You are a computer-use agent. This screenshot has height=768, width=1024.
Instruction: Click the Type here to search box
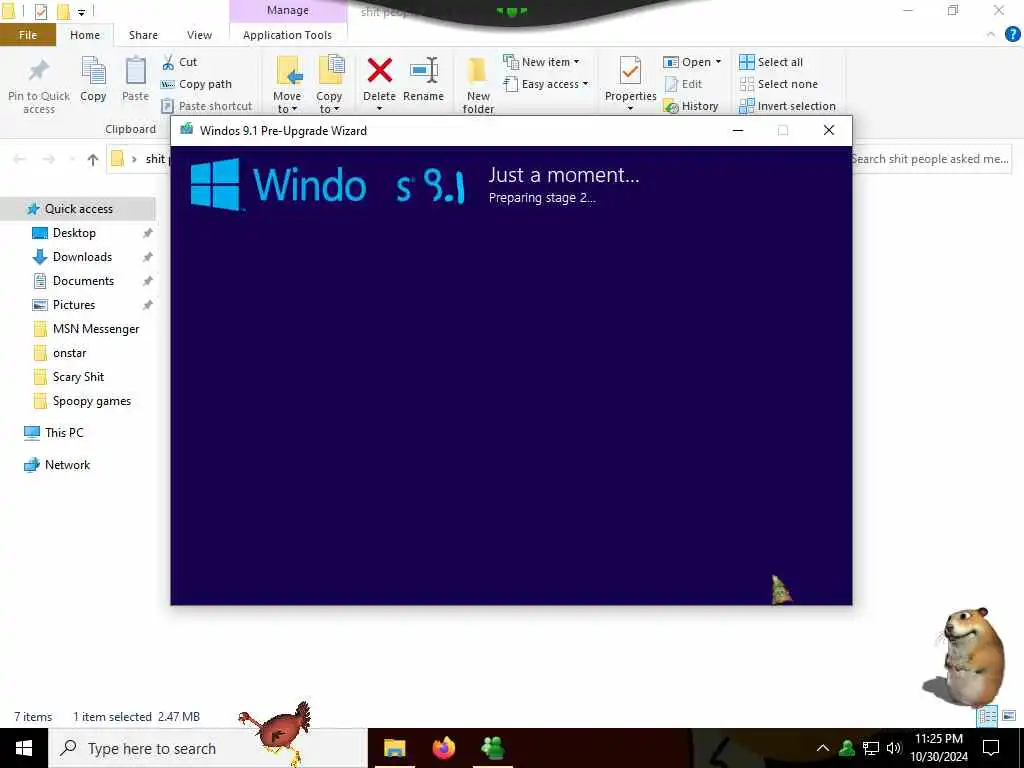(x=208, y=748)
